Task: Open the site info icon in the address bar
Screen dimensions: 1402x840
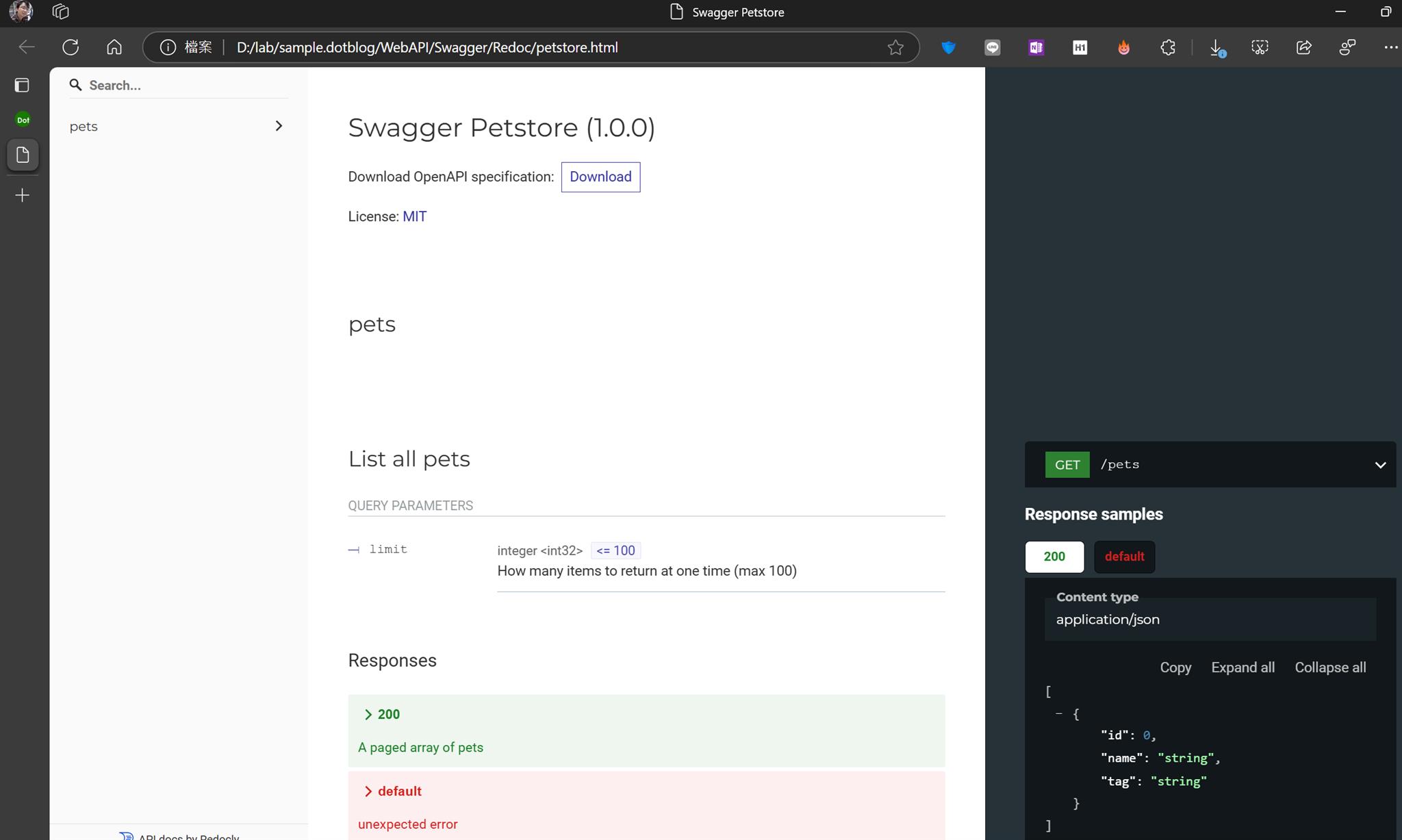Action: tap(168, 47)
